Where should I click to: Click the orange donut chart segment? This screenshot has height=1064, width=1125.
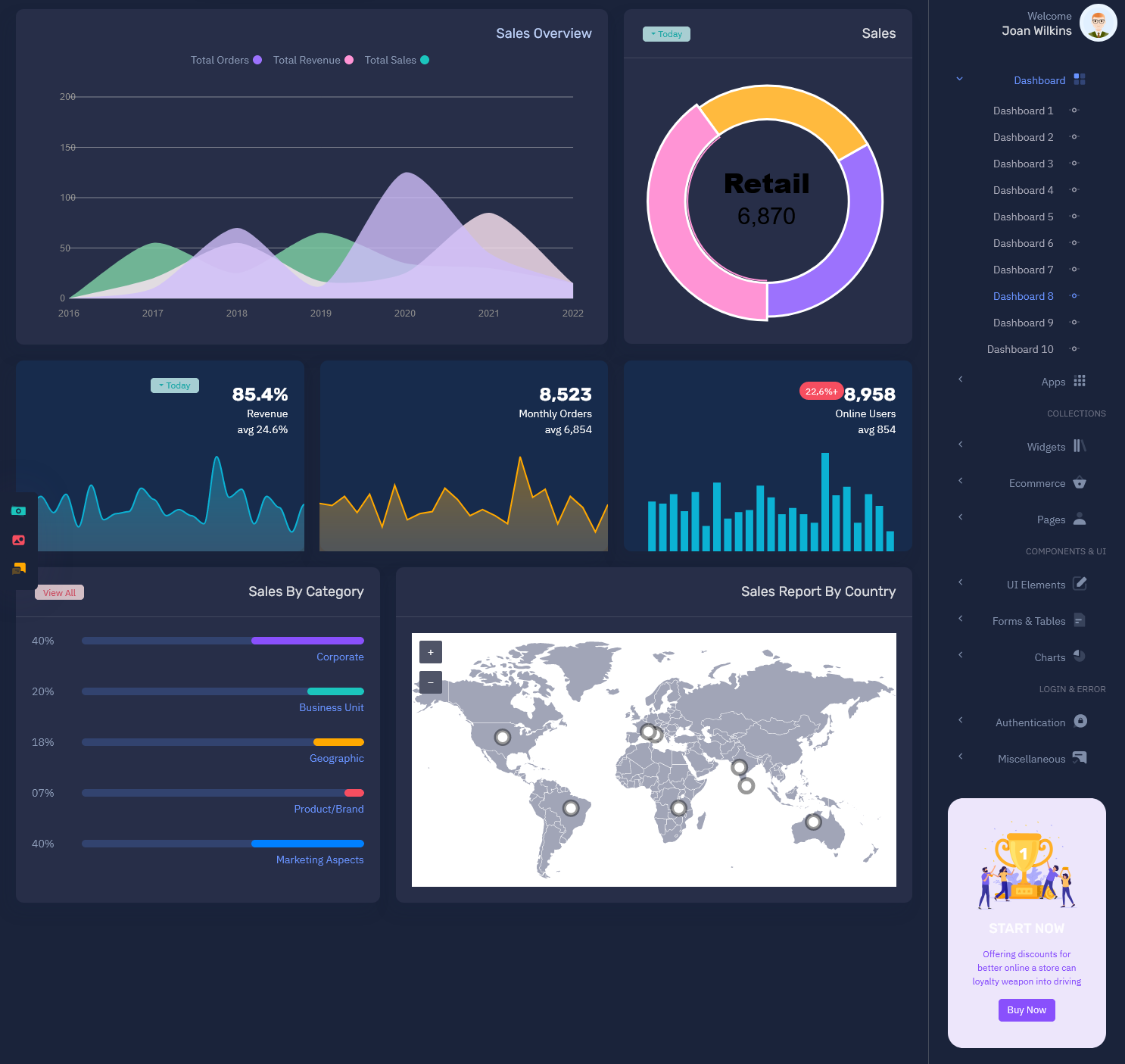tap(784, 105)
